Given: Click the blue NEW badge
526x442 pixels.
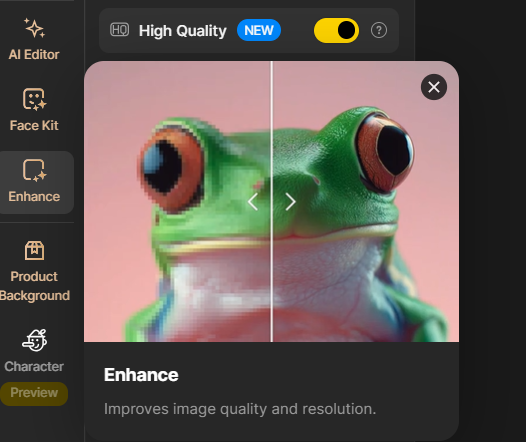Looking at the screenshot, I should pos(259,31).
